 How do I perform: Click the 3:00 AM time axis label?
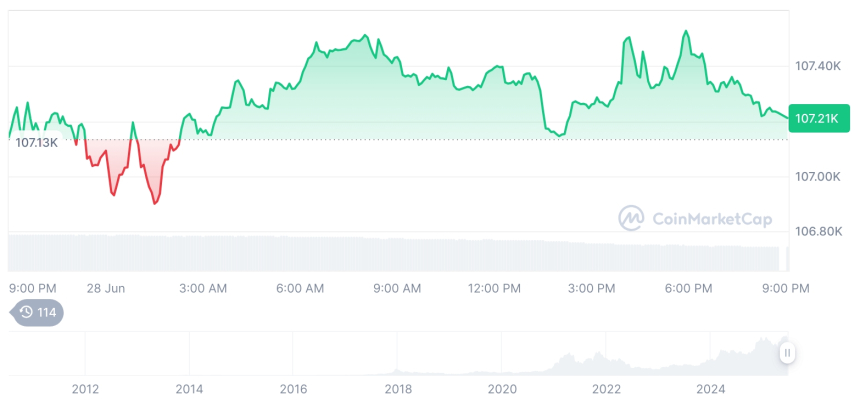203,288
